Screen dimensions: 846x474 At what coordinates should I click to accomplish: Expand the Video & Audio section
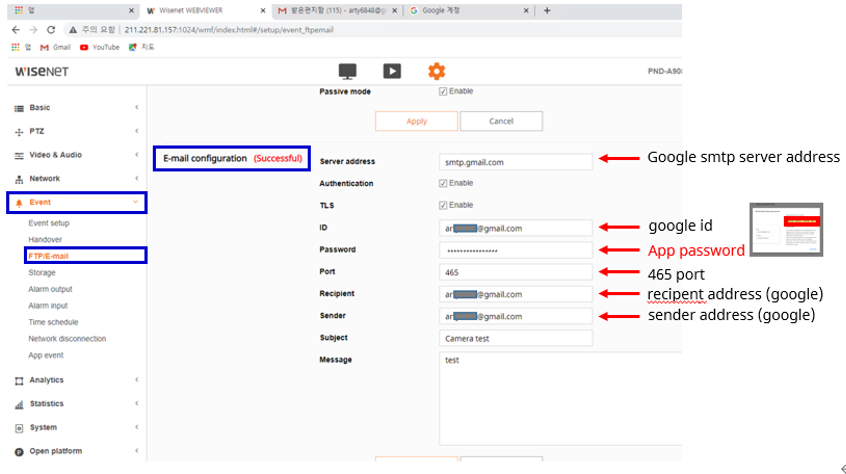[76, 155]
